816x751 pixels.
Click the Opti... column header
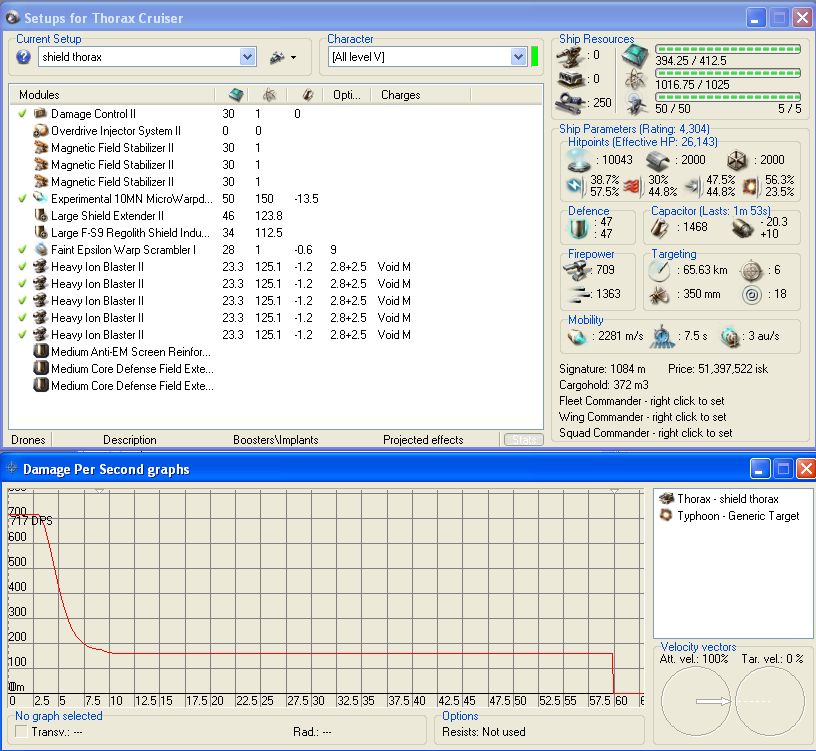coord(347,95)
